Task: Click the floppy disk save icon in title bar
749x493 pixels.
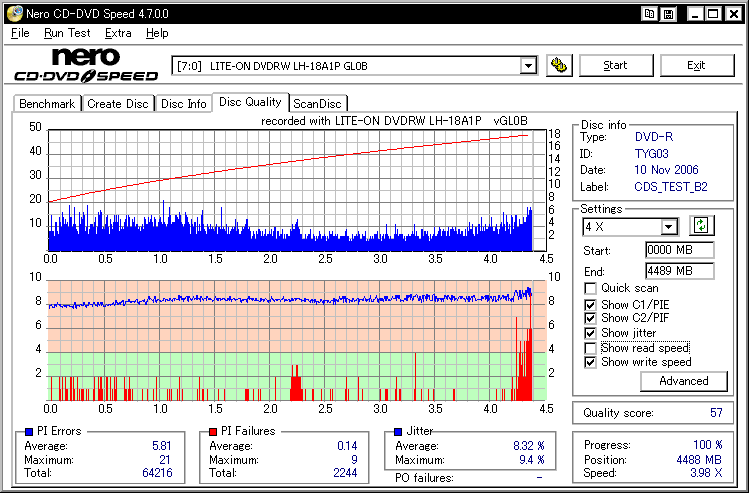Action: tap(669, 13)
